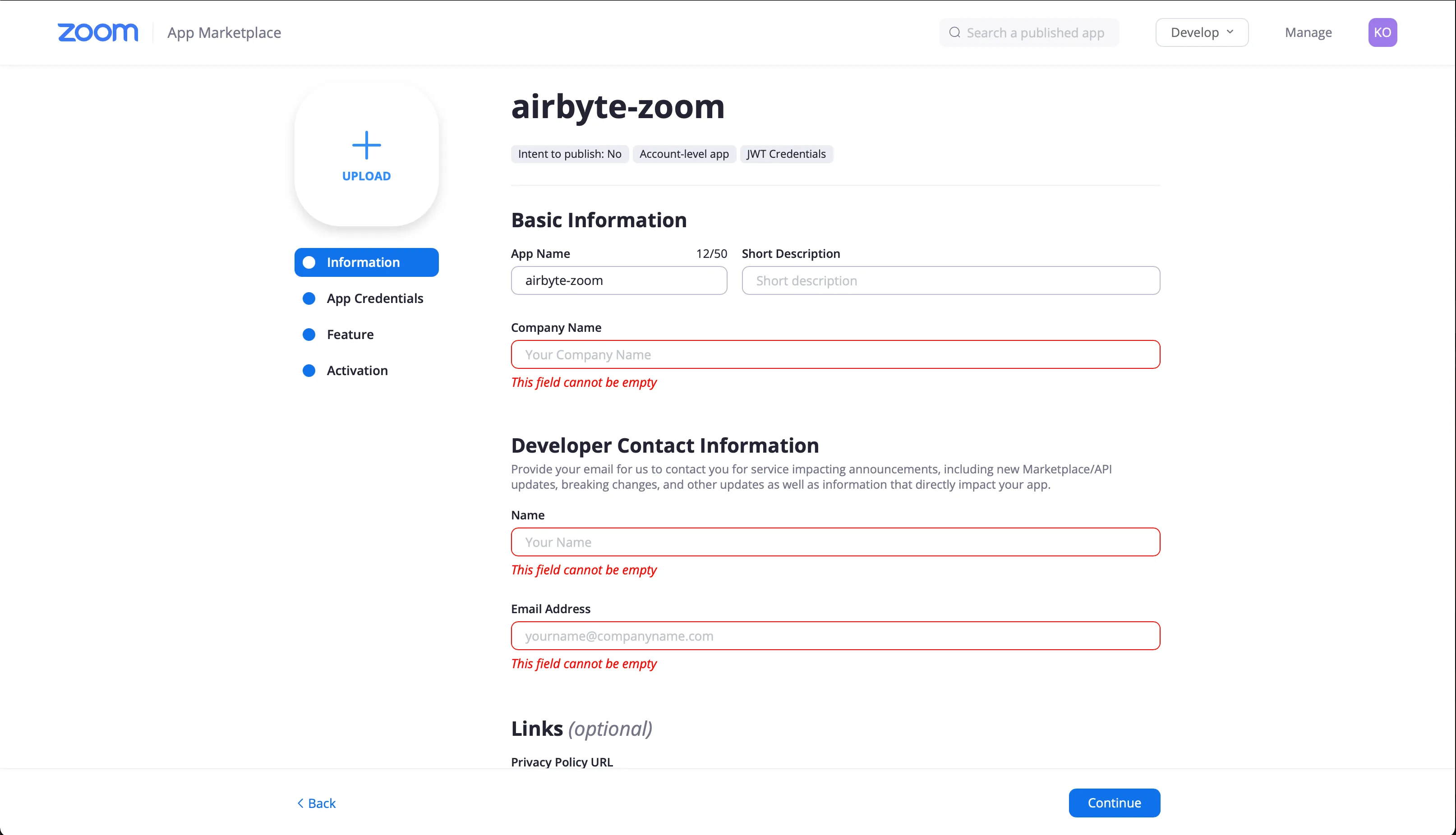Go Back to previous page

pos(317,803)
